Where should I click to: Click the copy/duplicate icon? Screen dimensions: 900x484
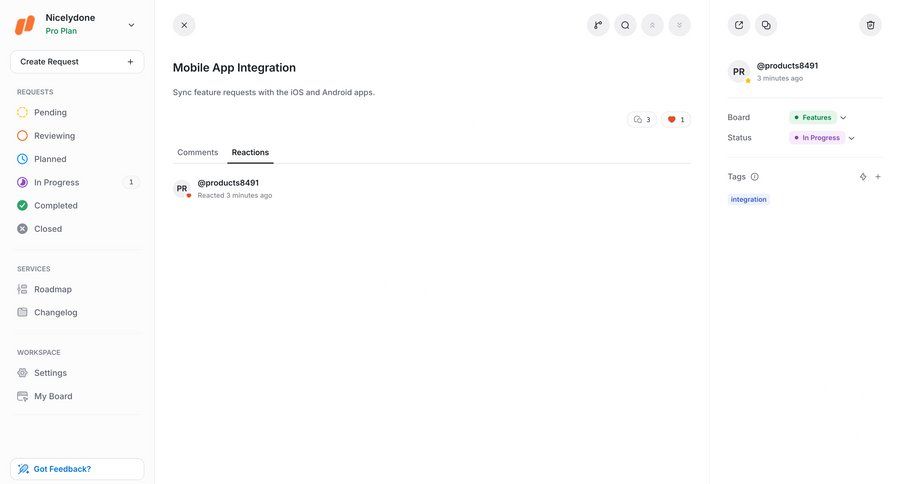click(766, 25)
